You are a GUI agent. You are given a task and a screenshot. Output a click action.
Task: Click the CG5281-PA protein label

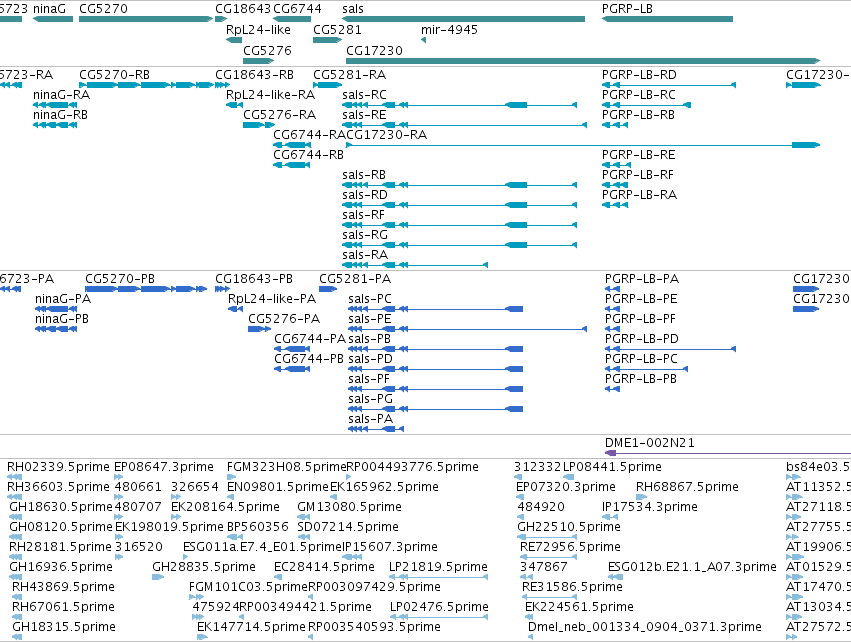pyautogui.click(x=355, y=278)
